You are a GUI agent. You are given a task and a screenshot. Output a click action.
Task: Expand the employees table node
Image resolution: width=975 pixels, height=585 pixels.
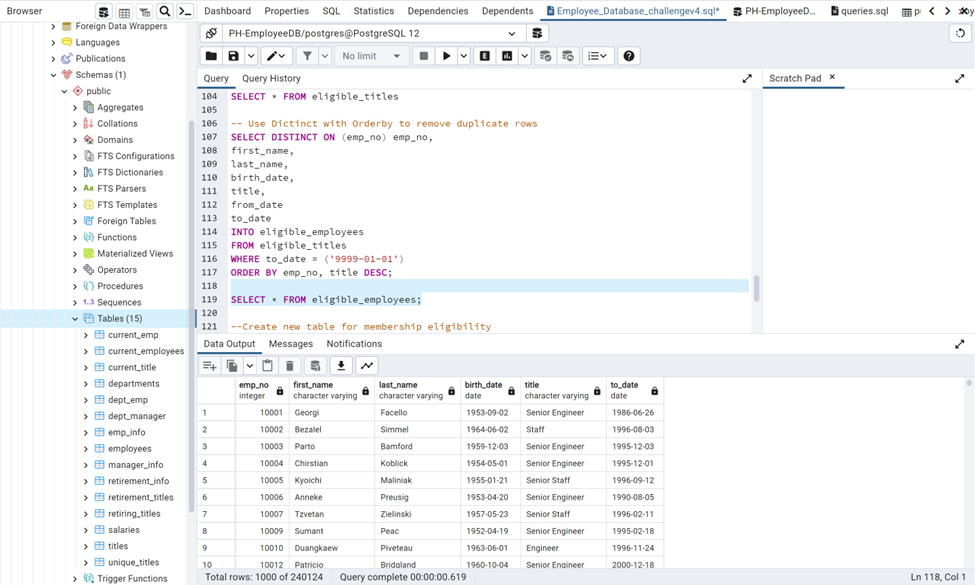tap(88, 448)
